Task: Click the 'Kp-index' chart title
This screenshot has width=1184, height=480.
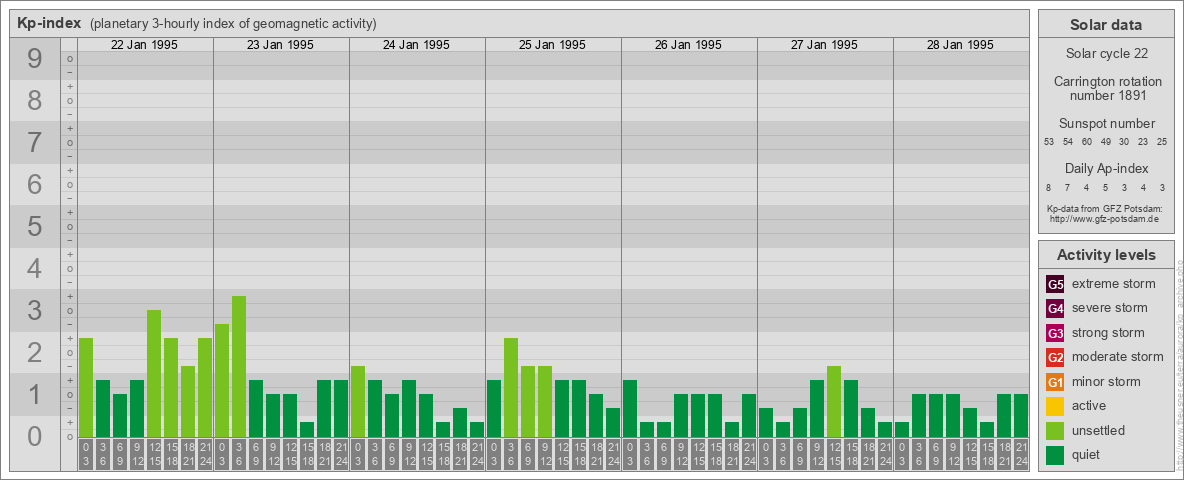Action: pos(49,23)
